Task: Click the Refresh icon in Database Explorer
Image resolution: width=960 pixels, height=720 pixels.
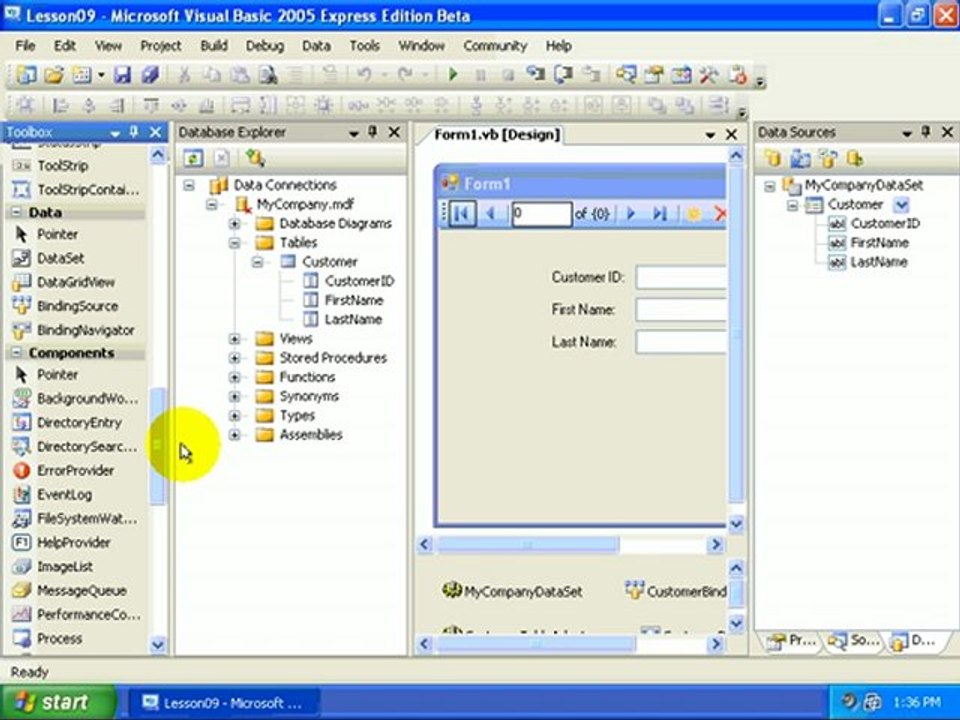Action: 193,159
